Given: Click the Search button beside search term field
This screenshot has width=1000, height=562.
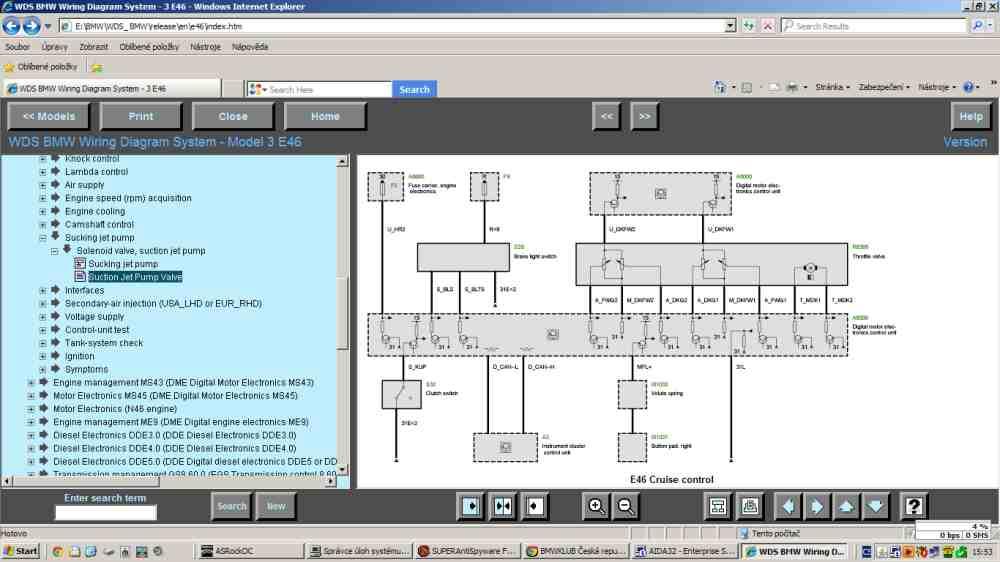Looking at the screenshot, I should 232,506.
